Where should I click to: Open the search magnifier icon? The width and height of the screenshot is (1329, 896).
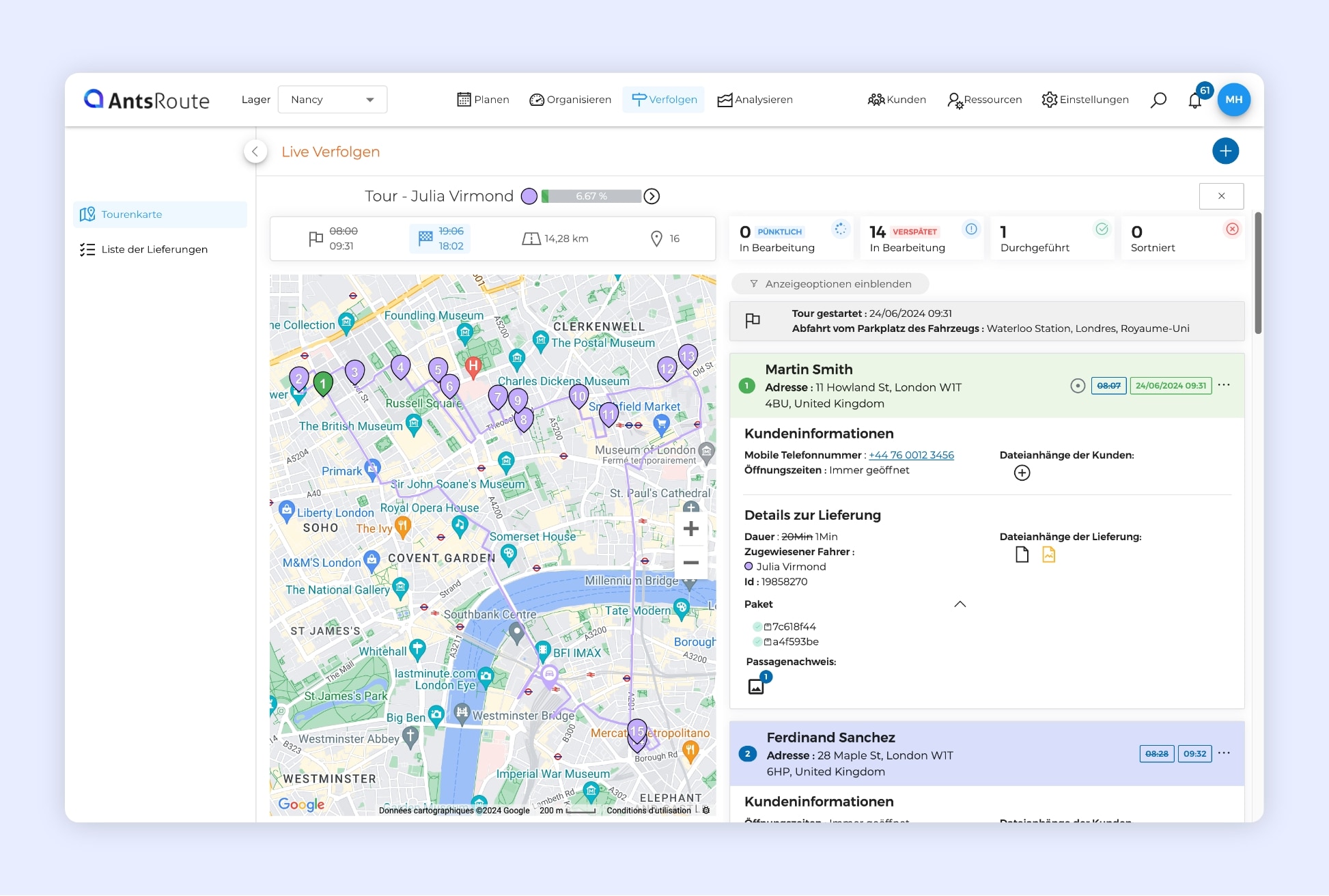point(1158,100)
